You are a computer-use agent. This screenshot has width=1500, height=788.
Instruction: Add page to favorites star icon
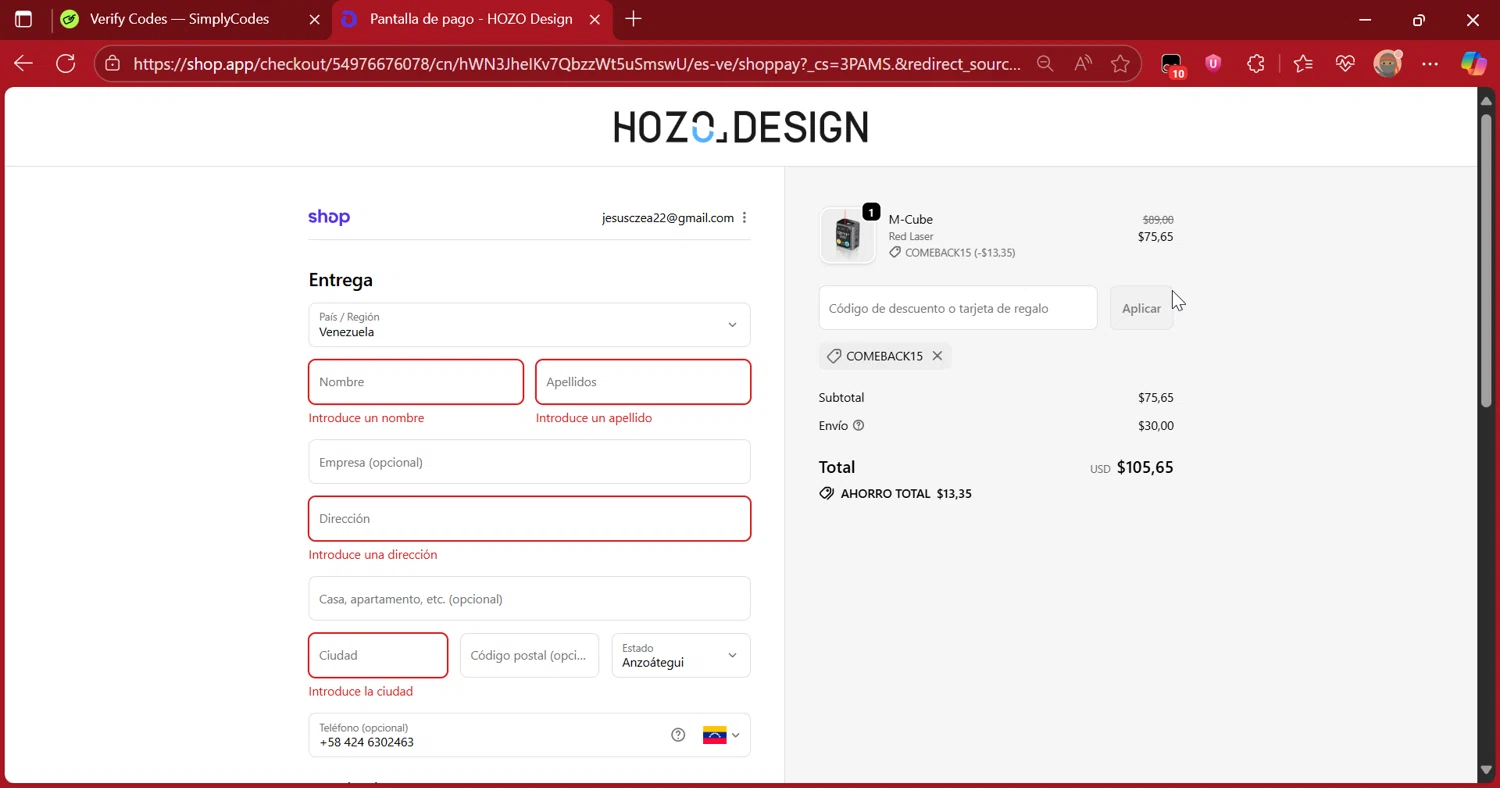coord(1120,64)
